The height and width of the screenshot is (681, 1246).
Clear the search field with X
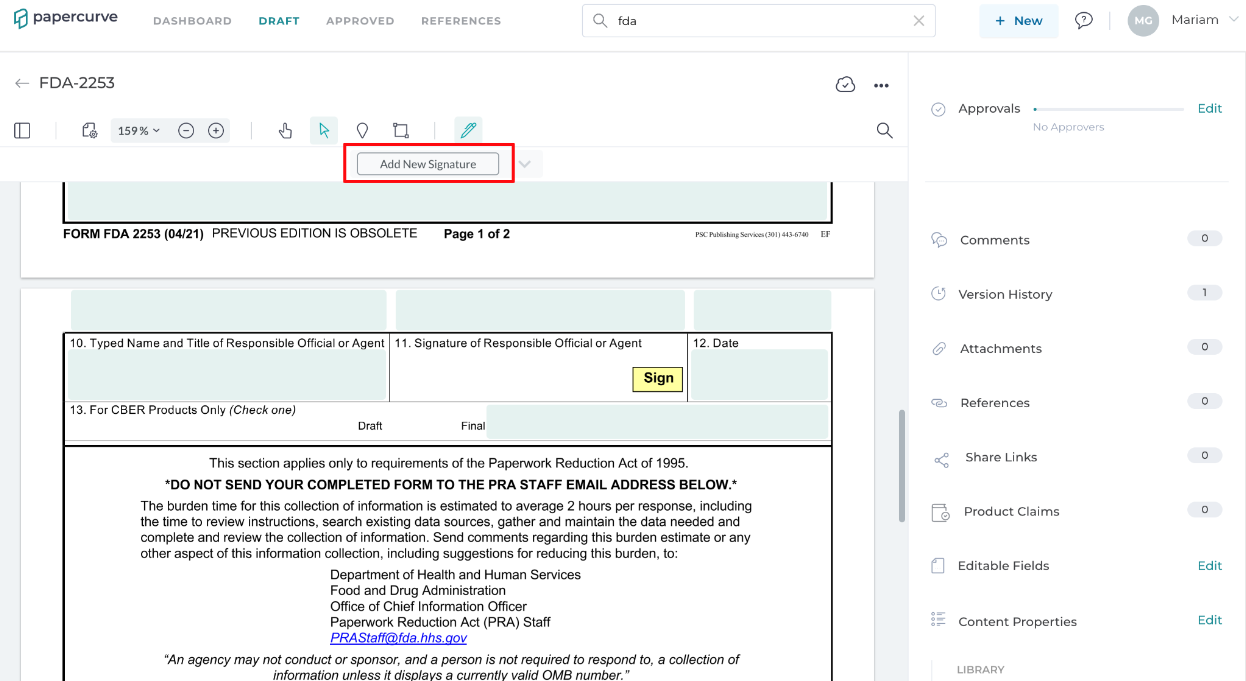[919, 20]
